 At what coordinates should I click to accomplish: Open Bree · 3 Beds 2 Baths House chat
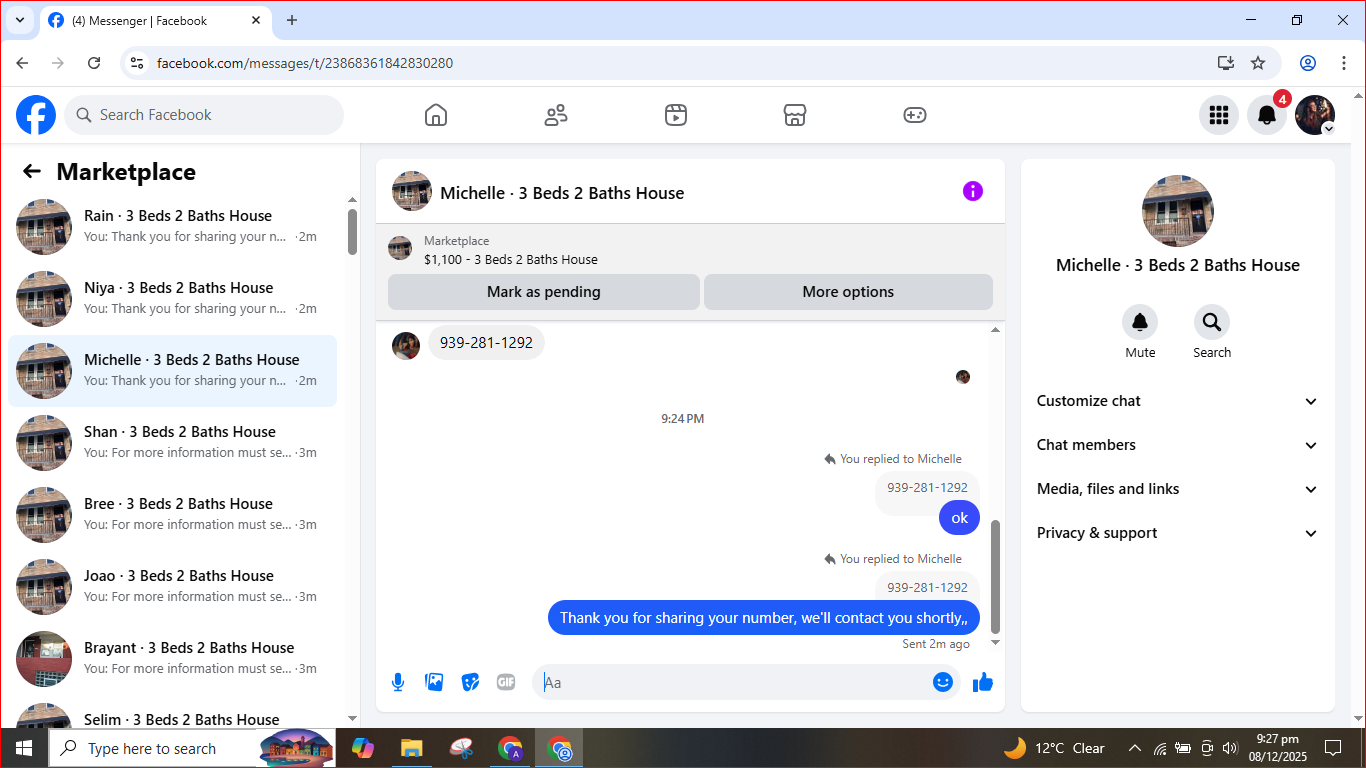[x=172, y=515]
